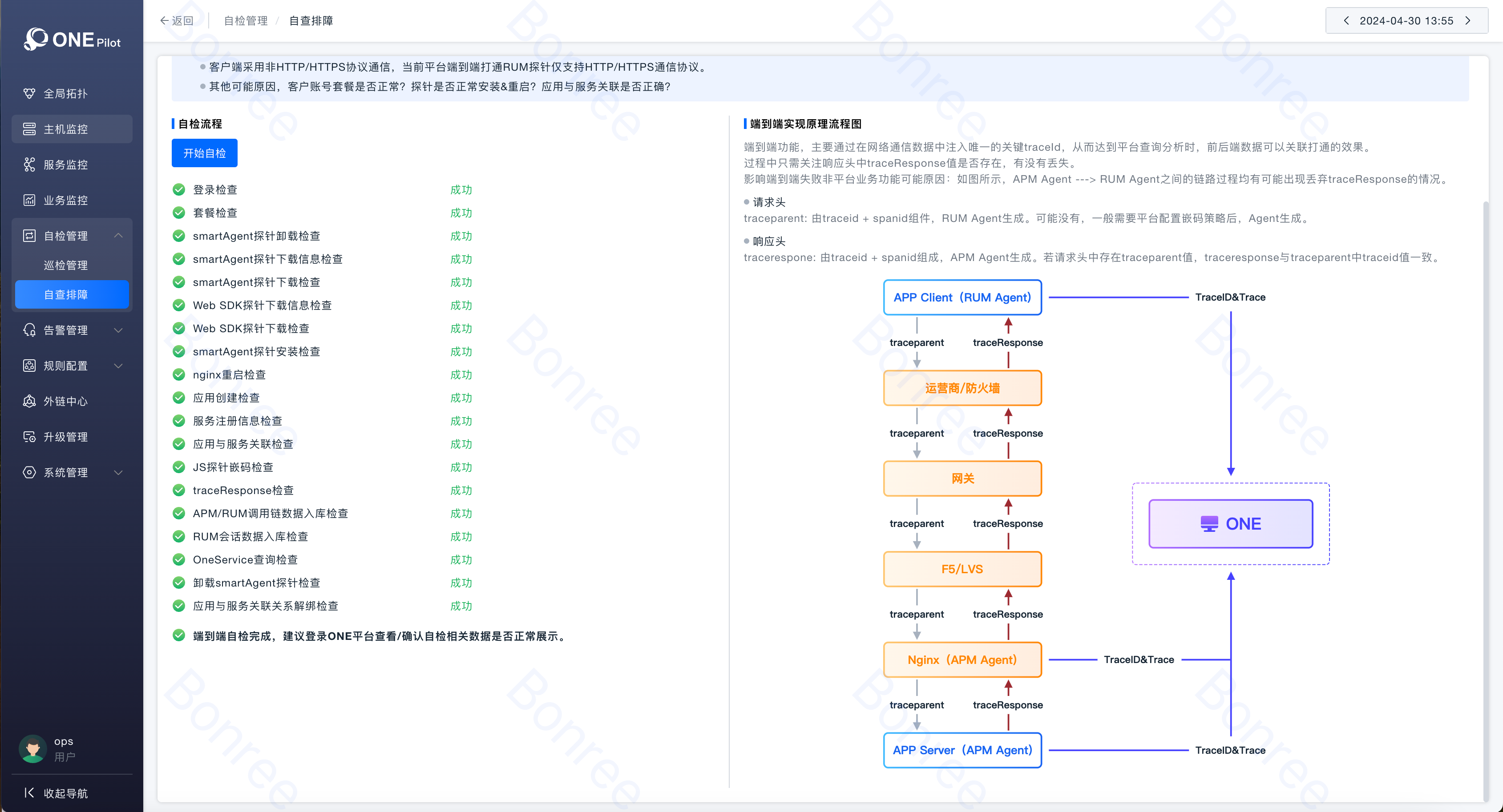Viewport: 1503px width, 812px height.
Task: Click the 收起导航 collapse icon
Action: [x=29, y=793]
